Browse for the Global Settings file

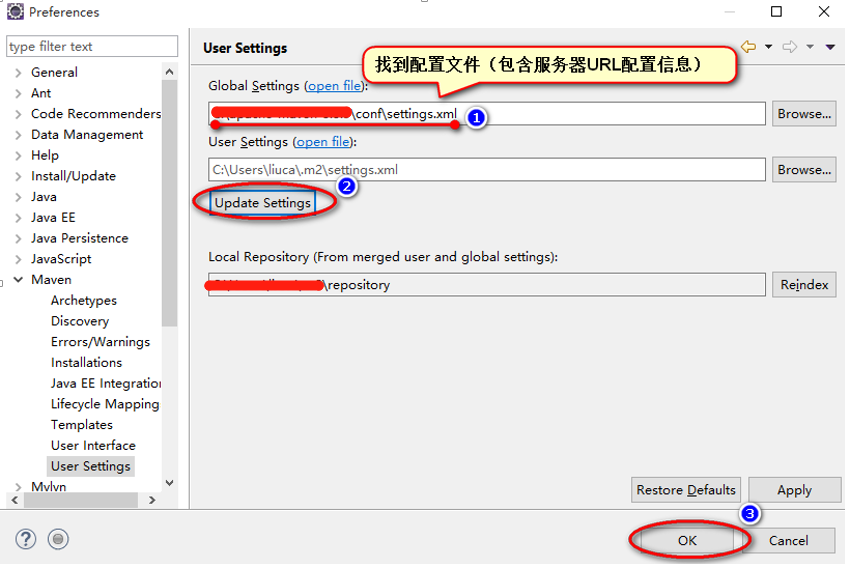(804, 114)
